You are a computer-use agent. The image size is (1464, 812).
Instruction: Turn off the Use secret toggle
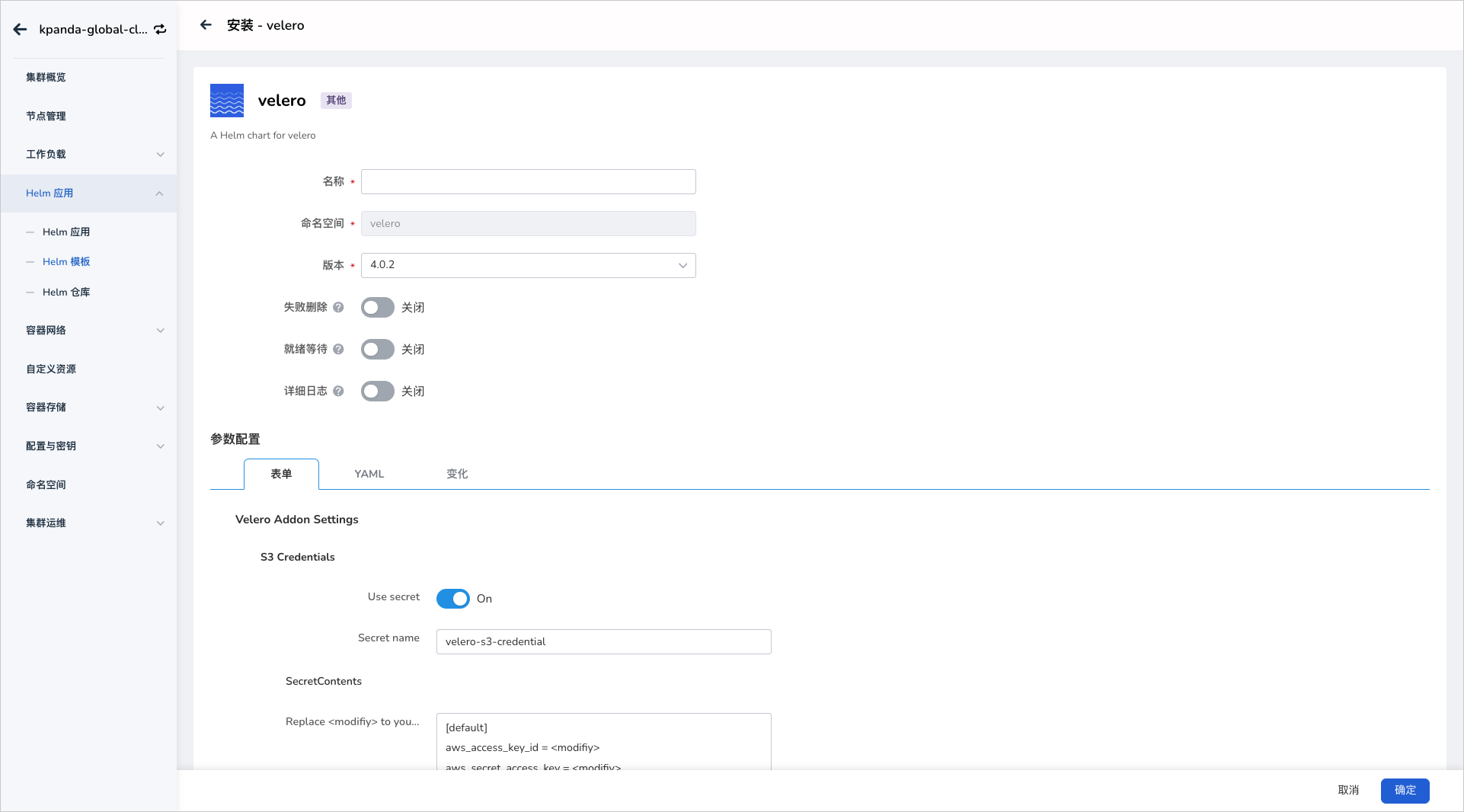[x=453, y=599]
